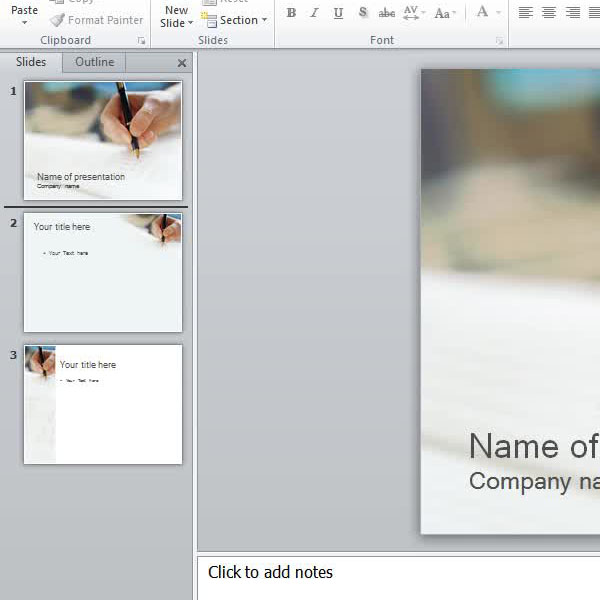Image resolution: width=600 pixels, height=600 pixels.
Task: Toggle Bold formatting
Action: (x=291, y=13)
